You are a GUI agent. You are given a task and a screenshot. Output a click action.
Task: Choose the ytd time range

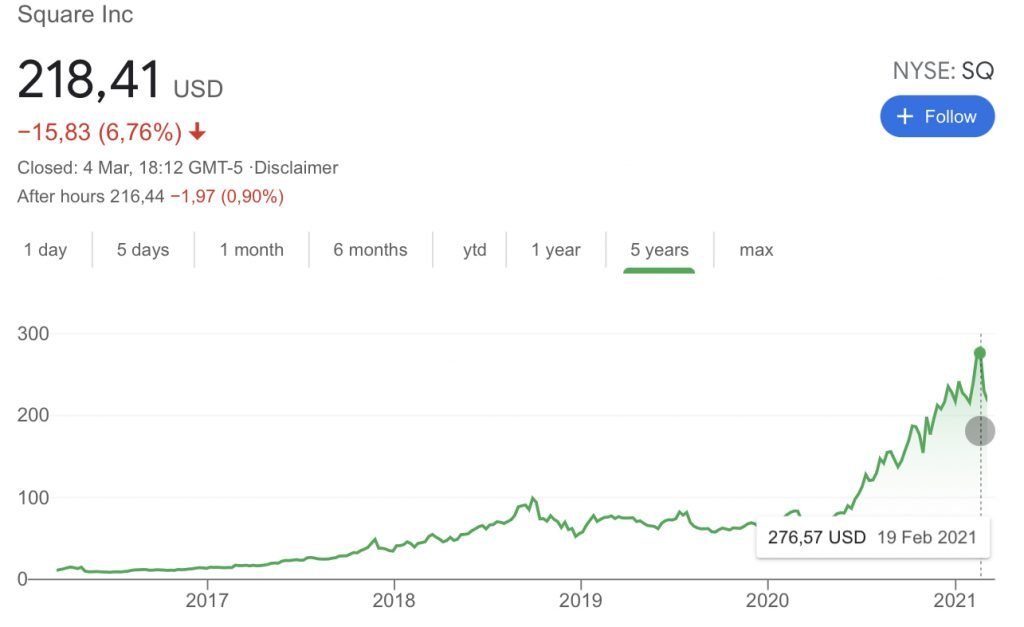(x=474, y=250)
